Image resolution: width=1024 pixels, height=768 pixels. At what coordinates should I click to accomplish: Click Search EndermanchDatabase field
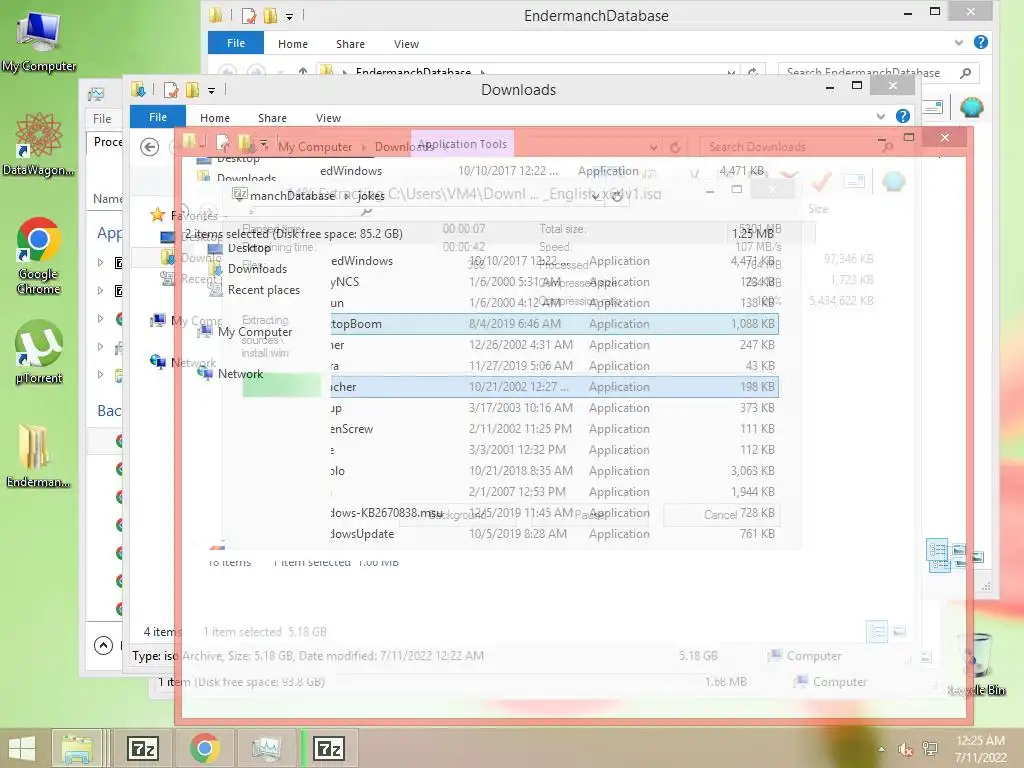coord(879,71)
